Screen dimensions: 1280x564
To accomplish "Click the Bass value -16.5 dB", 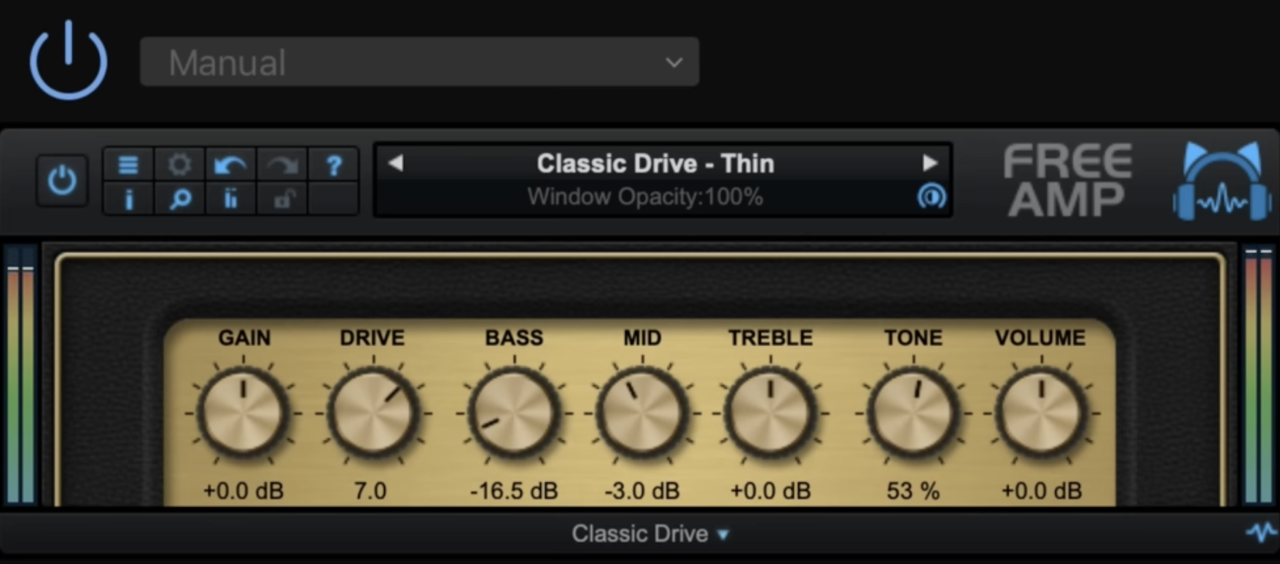I will [x=514, y=491].
